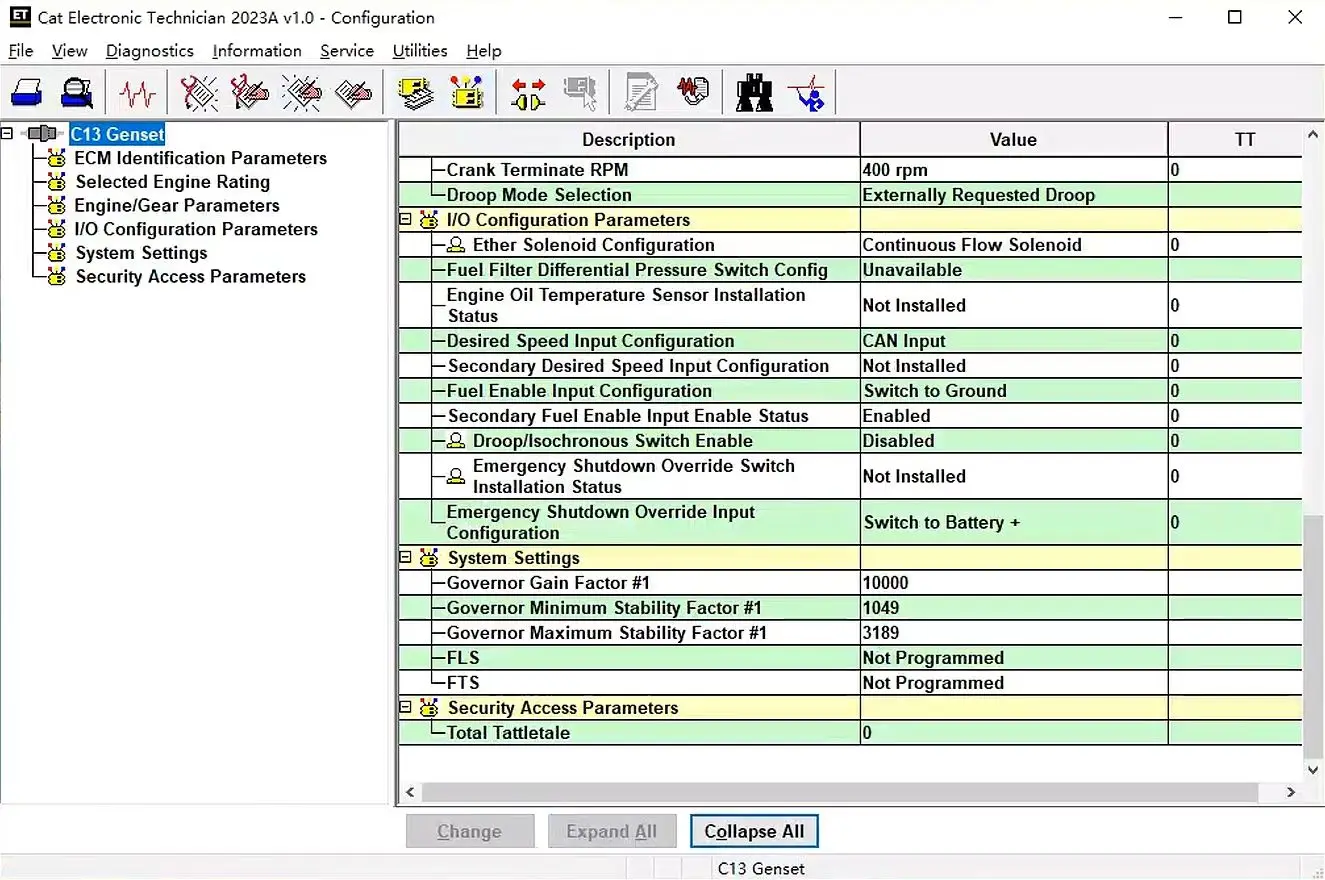The width and height of the screenshot is (1325, 880).
Task: Collapse the C13 Genset tree node
Action: point(8,133)
